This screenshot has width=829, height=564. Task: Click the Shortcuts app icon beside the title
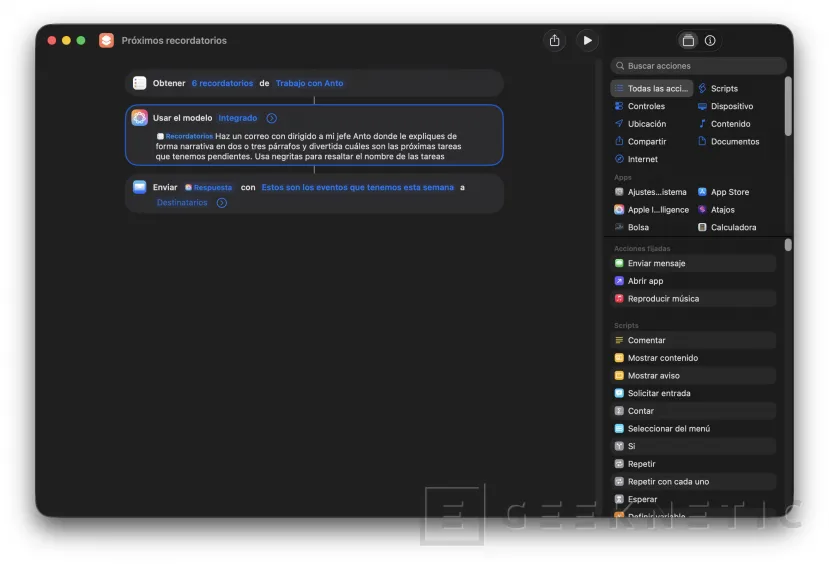106,41
